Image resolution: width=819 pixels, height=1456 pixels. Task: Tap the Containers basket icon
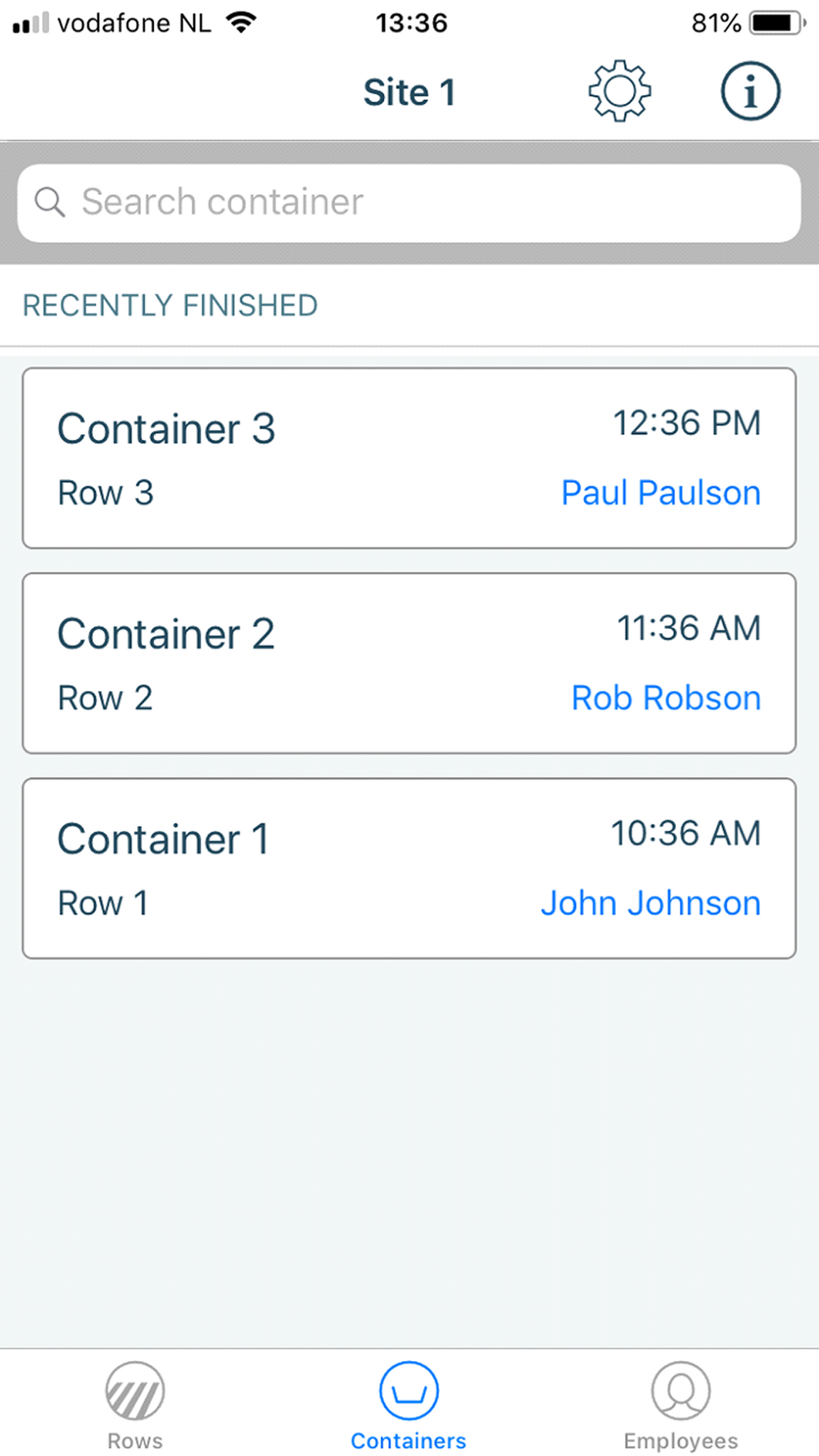tap(409, 1390)
